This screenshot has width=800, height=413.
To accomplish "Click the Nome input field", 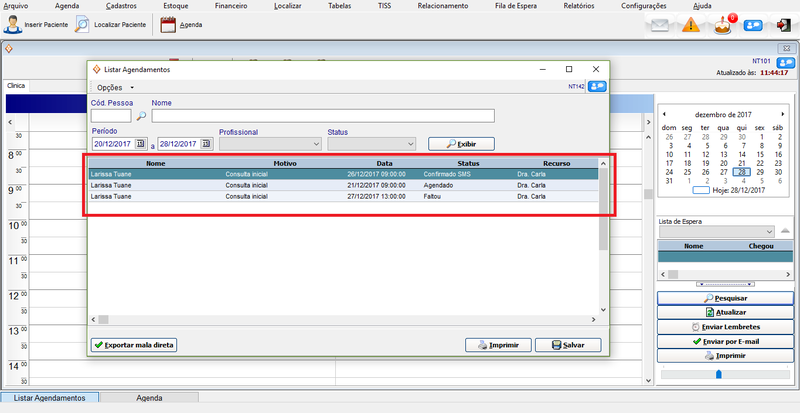I will coord(323,116).
